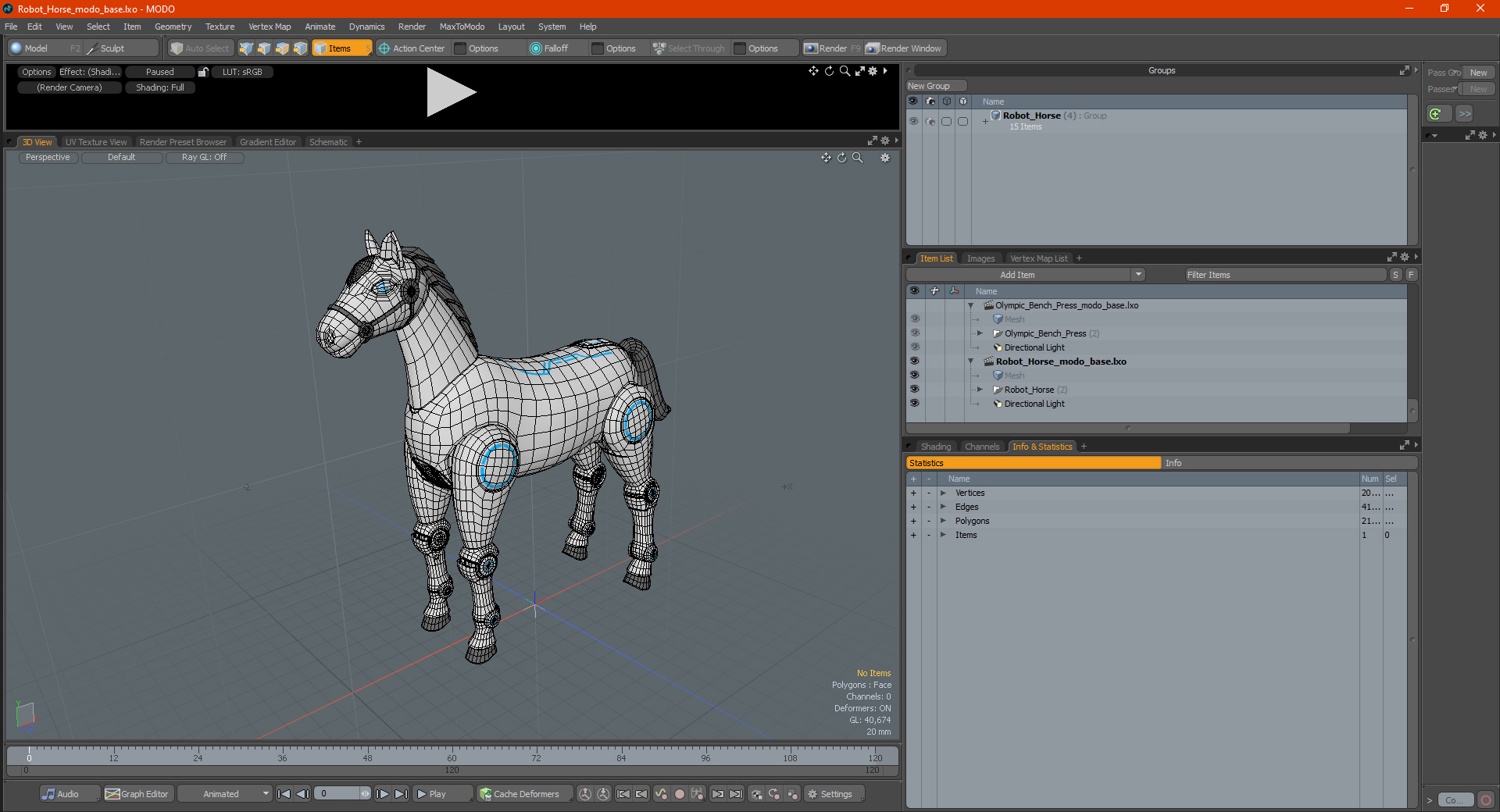Toggle Select Through Options checkbox
The height and width of the screenshot is (812, 1500).
coord(741,48)
